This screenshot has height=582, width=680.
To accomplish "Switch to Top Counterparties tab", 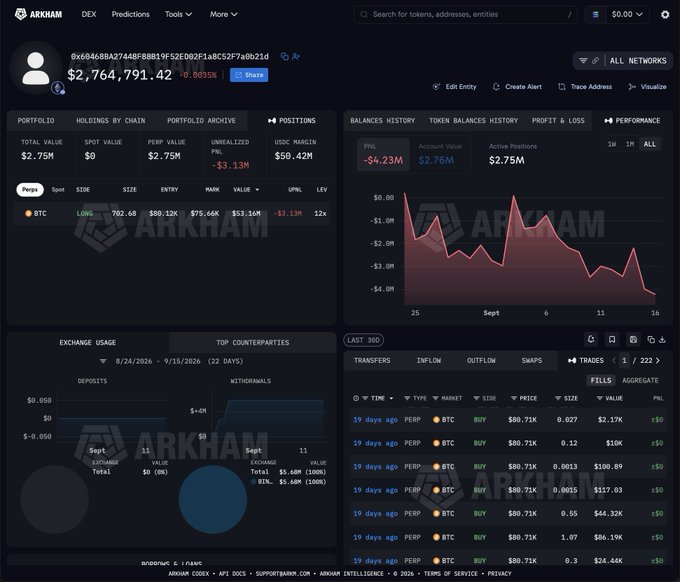I will pos(252,343).
